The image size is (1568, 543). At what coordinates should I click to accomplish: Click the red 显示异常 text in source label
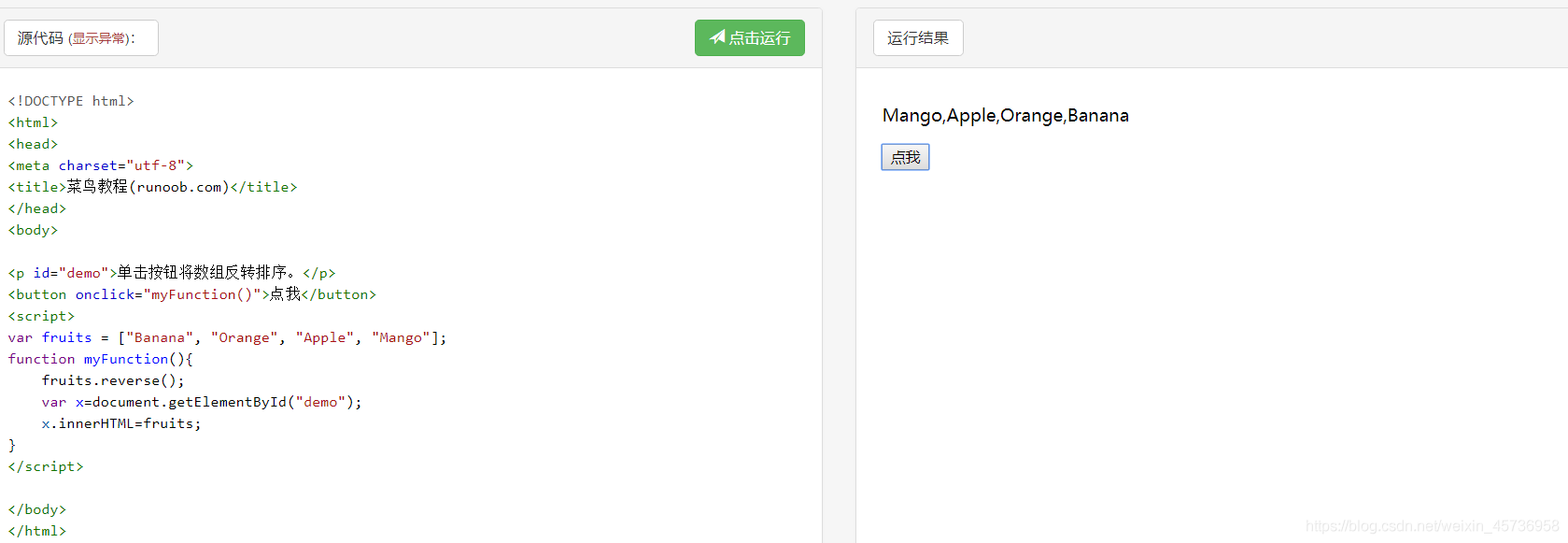[98, 38]
